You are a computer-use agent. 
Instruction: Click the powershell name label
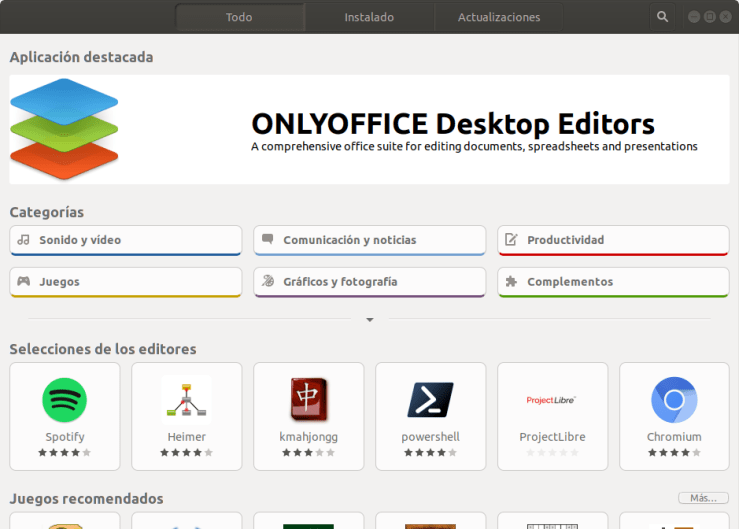click(430, 438)
